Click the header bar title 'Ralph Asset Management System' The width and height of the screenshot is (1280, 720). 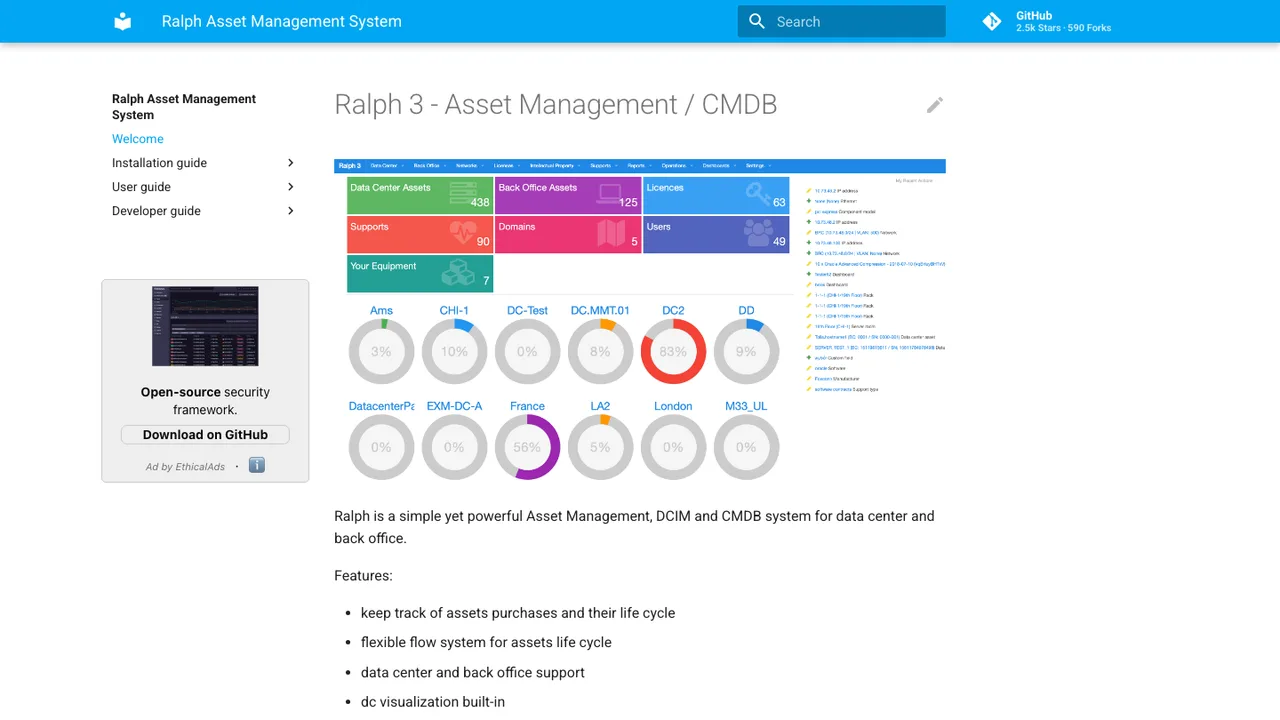[x=282, y=21]
